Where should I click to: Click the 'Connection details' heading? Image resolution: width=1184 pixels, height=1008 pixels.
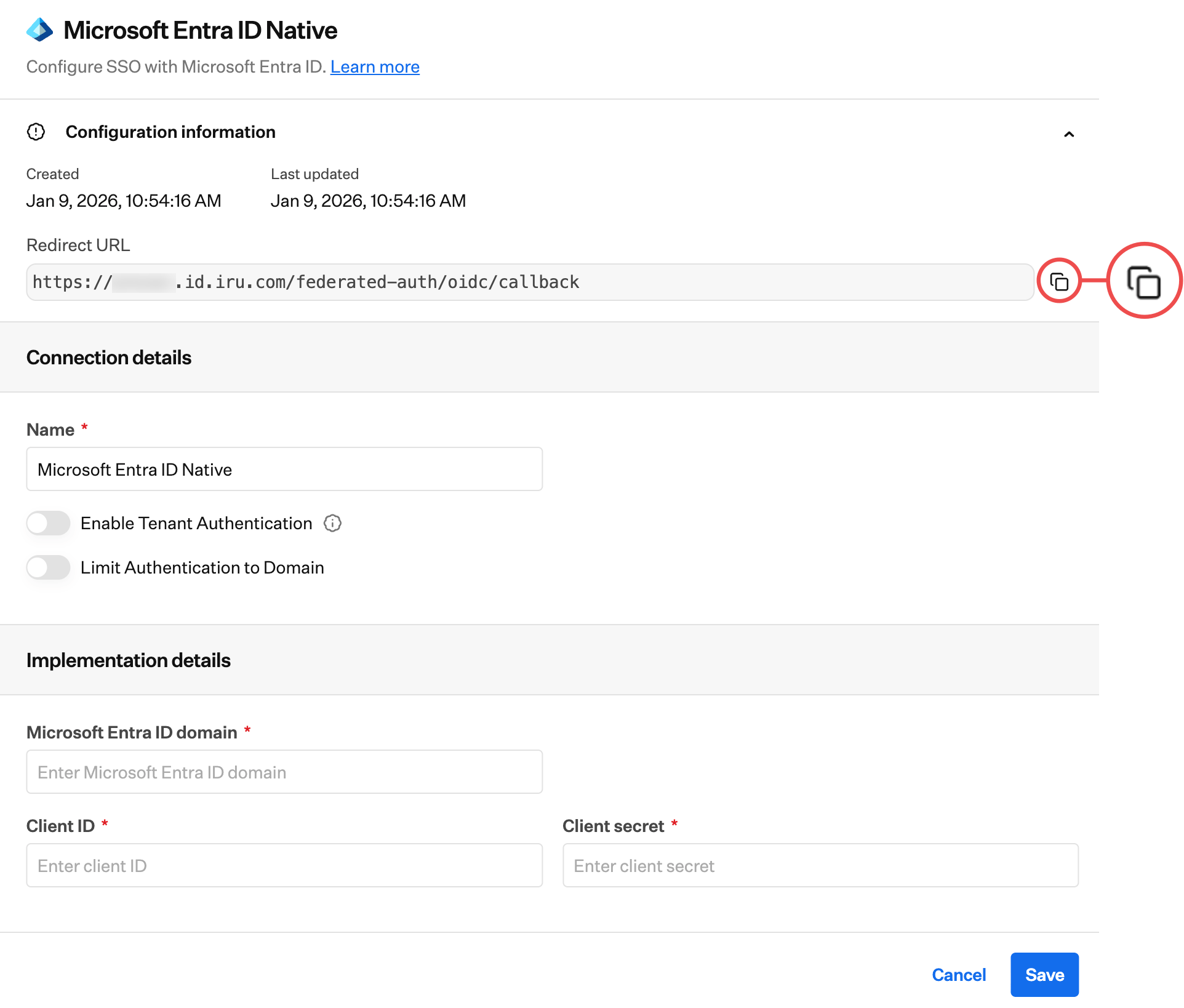coord(109,358)
